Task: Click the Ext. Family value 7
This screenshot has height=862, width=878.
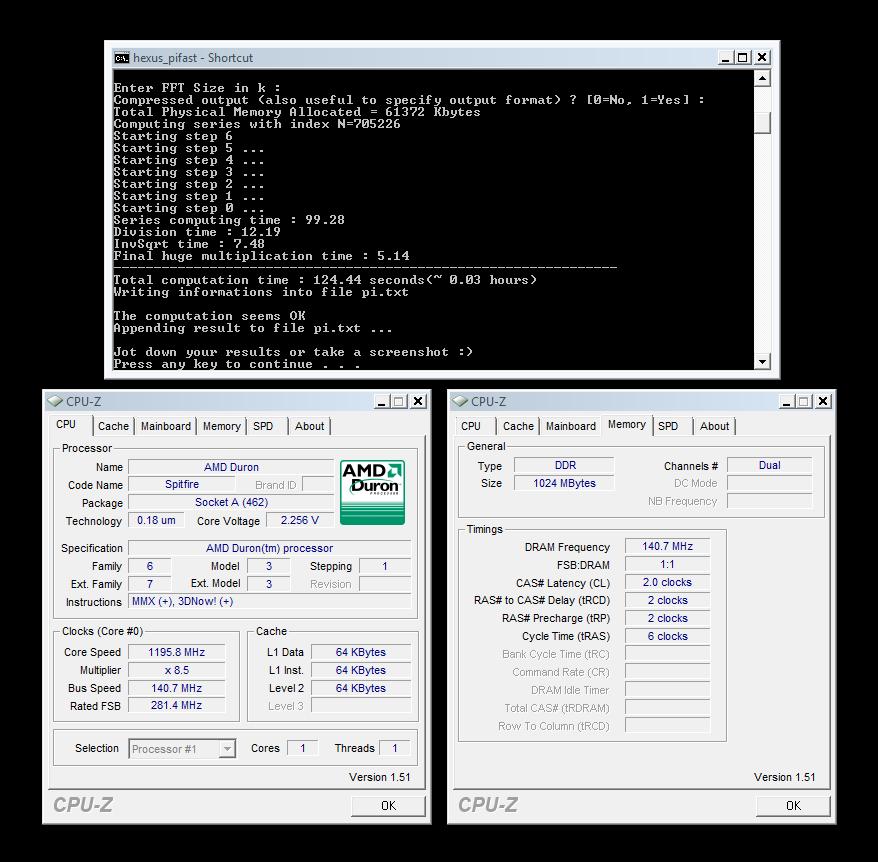Action: (150, 584)
